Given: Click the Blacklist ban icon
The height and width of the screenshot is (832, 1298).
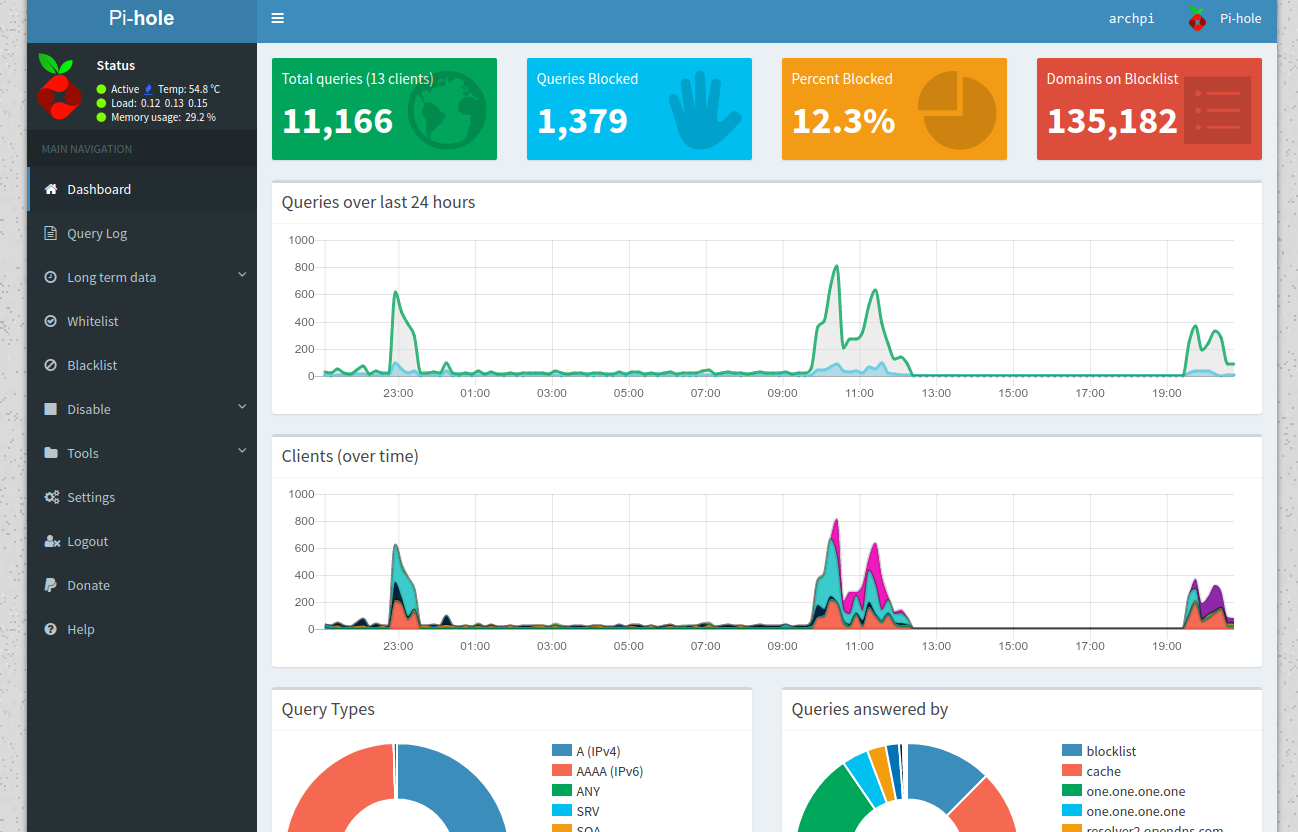Looking at the screenshot, I should (51, 365).
